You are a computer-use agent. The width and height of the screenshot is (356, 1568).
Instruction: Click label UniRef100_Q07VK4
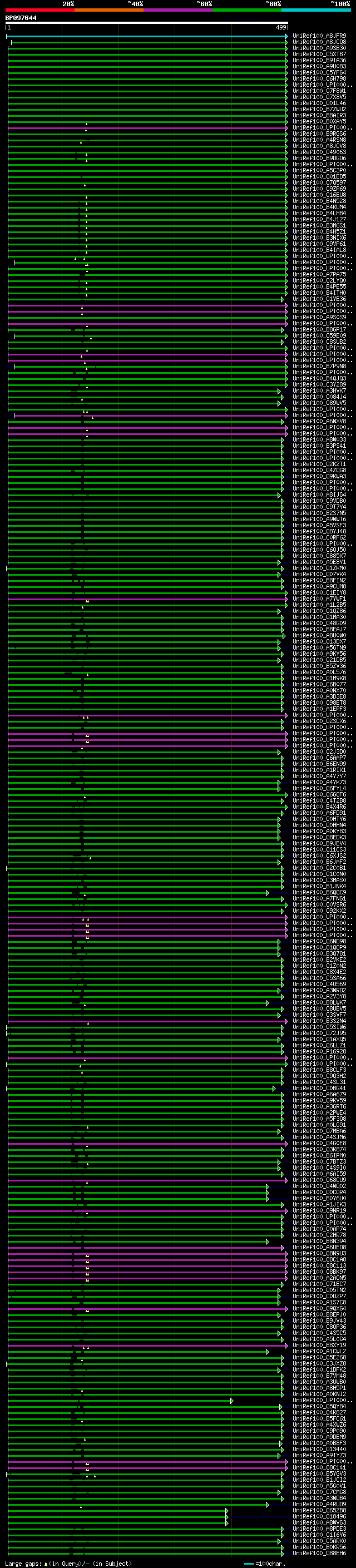(319, 575)
